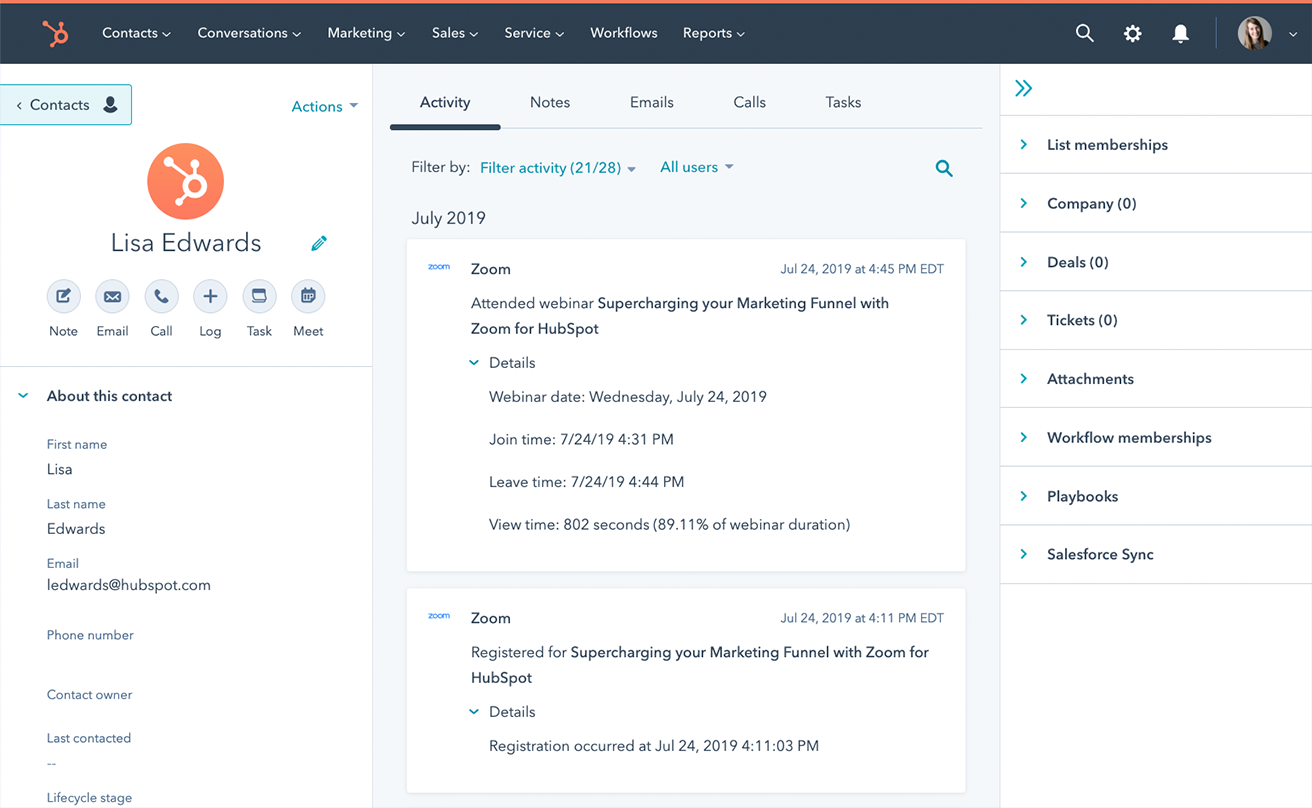Open the Actions dropdown

pyautogui.click(x=324, y=106)
